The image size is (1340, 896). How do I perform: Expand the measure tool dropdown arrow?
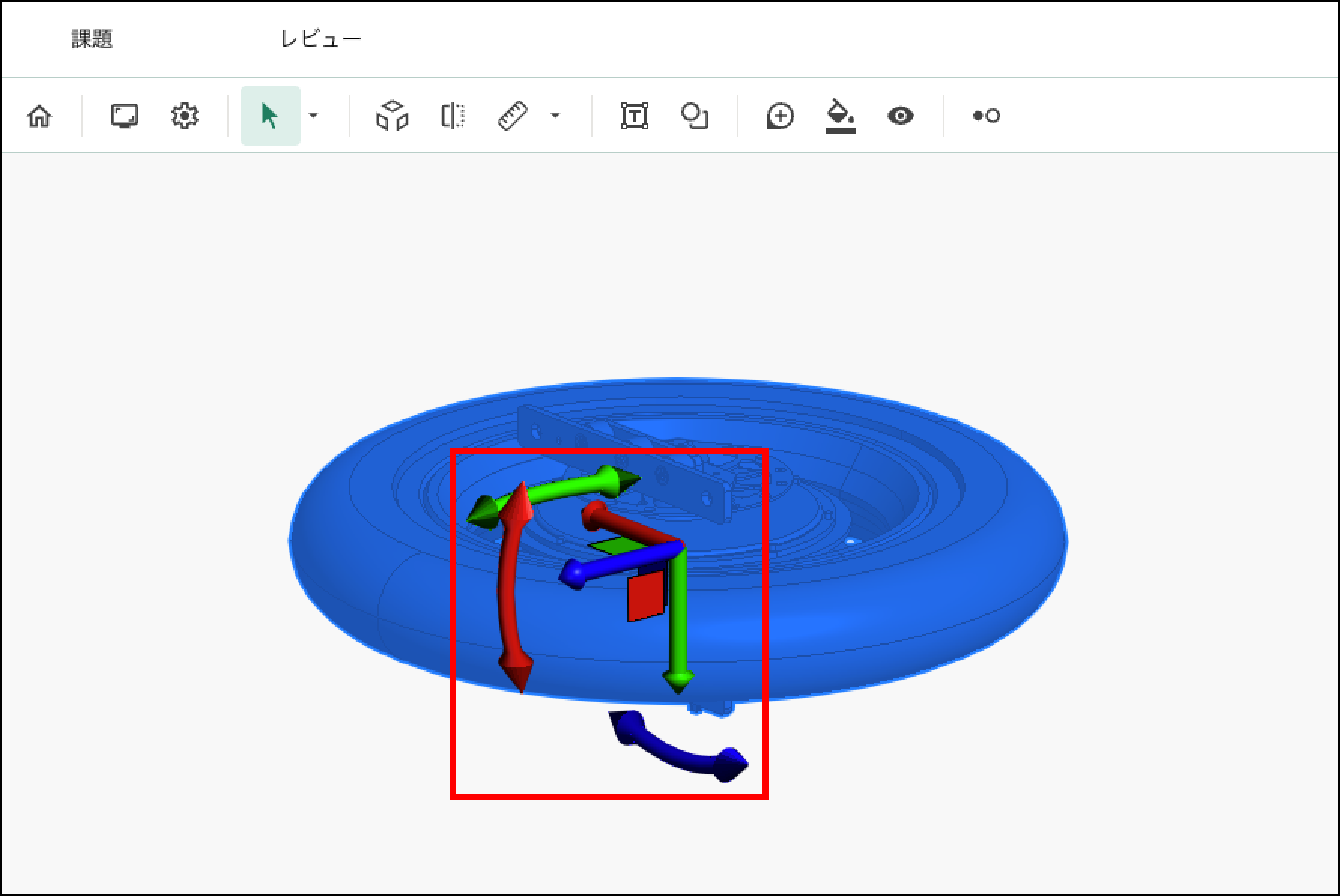556,116
